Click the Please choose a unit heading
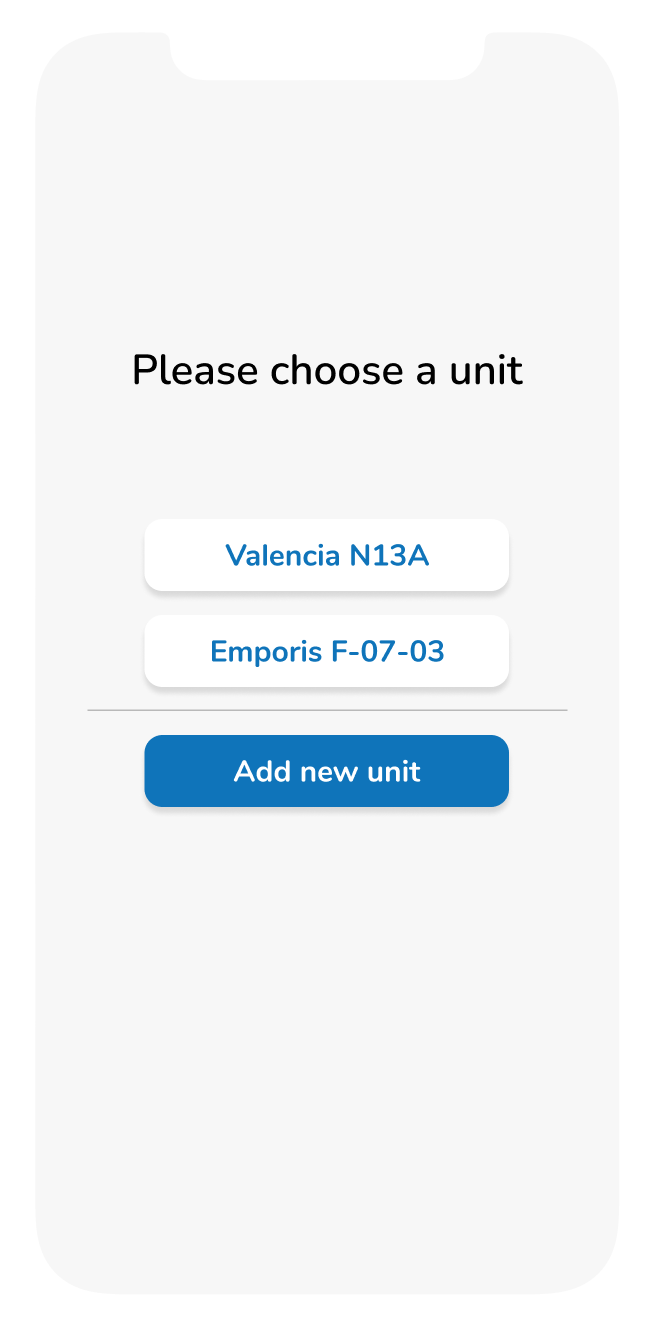656x1326 pixels. tap(327, 370)
